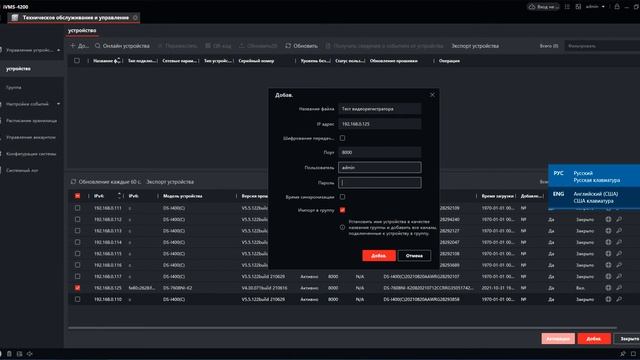
Task: Open the admin user dropdown in title bar
Action: [x=596, y=7]
